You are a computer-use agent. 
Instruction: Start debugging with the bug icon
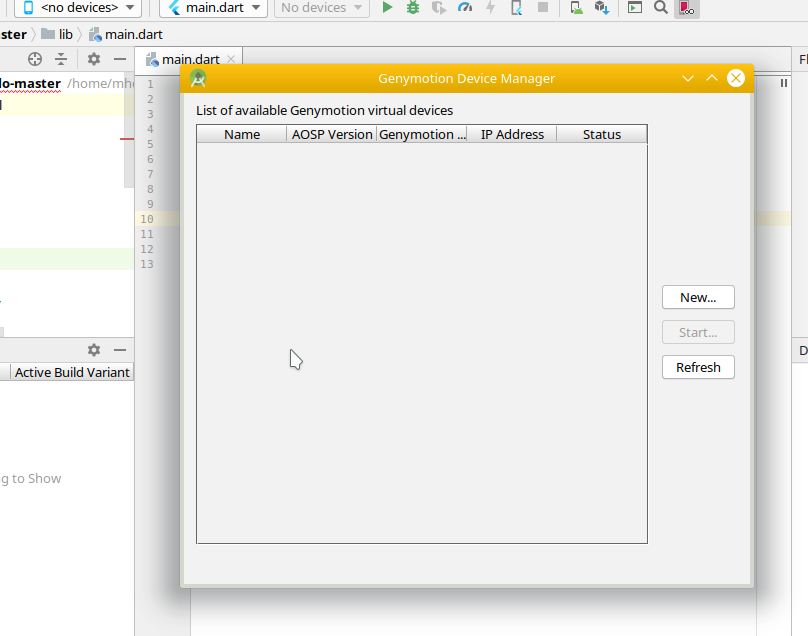(x=413, y=7)
